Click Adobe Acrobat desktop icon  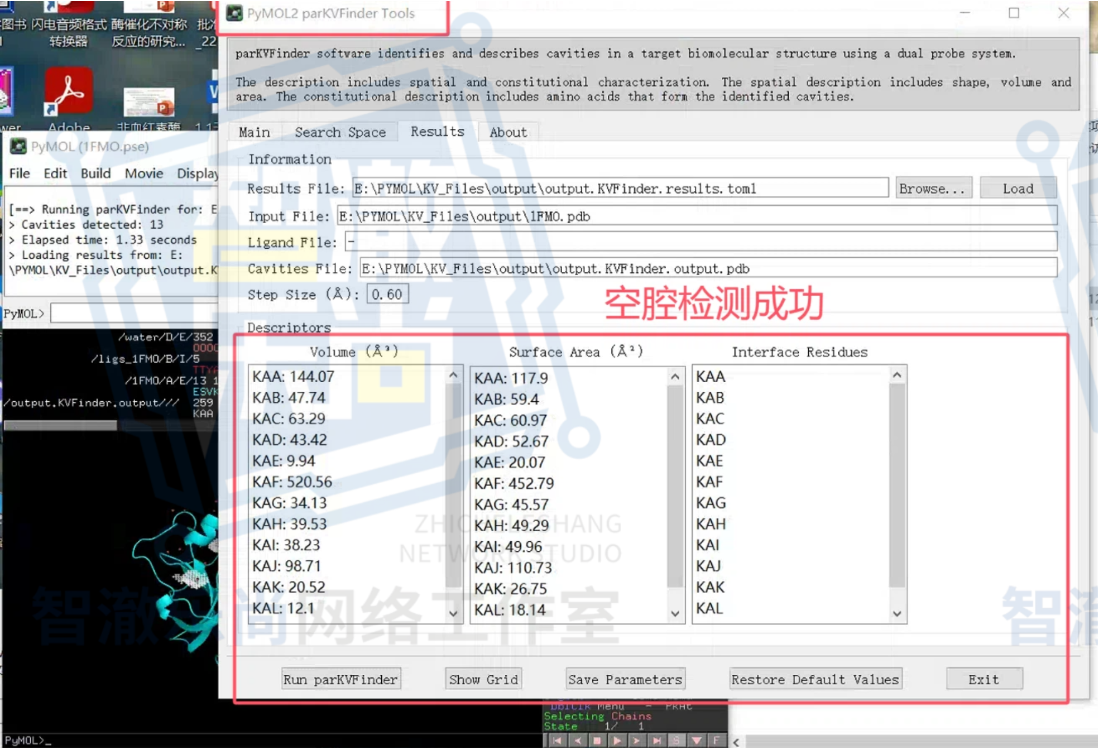69,91
